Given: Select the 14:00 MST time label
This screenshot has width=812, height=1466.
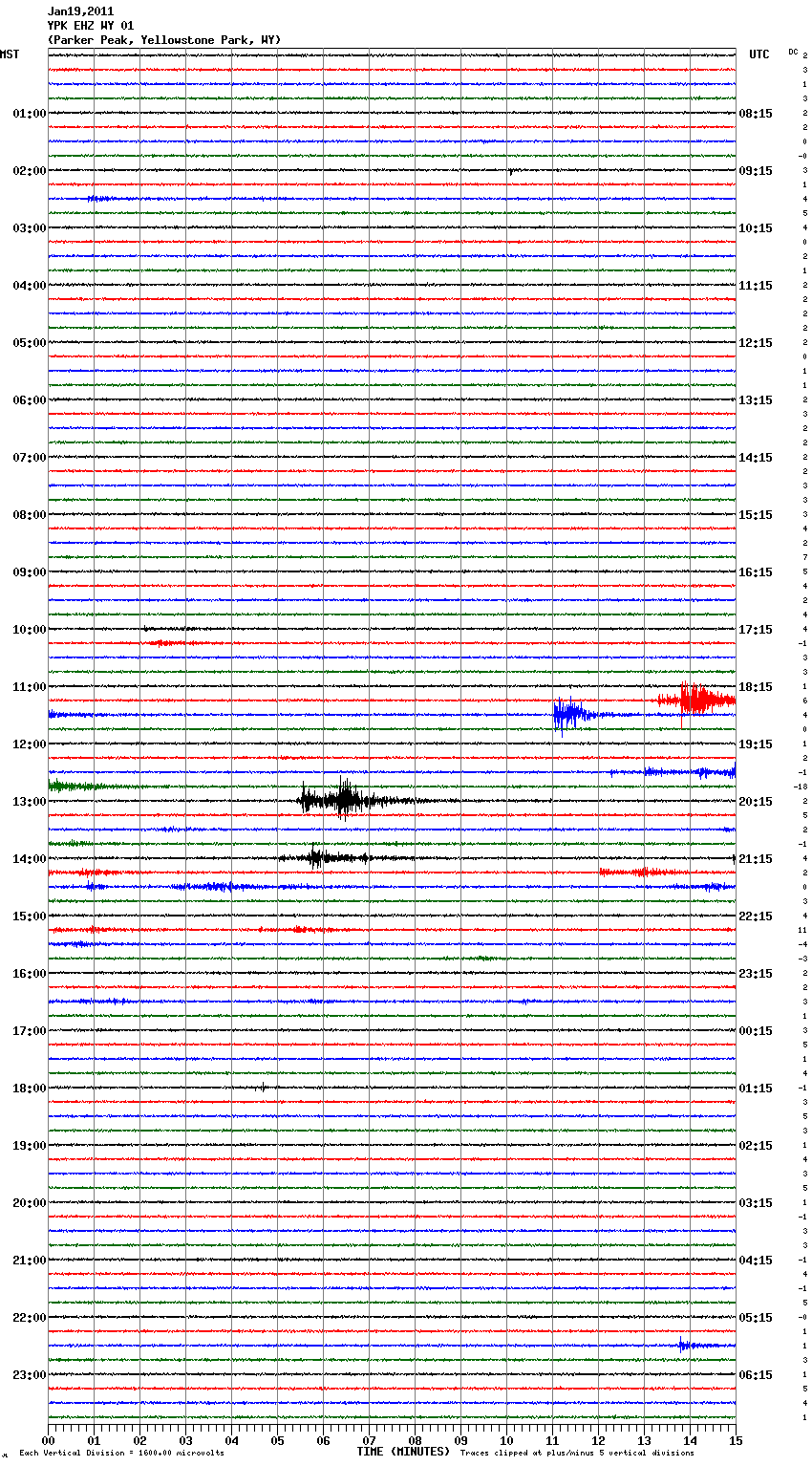Looking at the screenshot, I should tap(29, 859).
